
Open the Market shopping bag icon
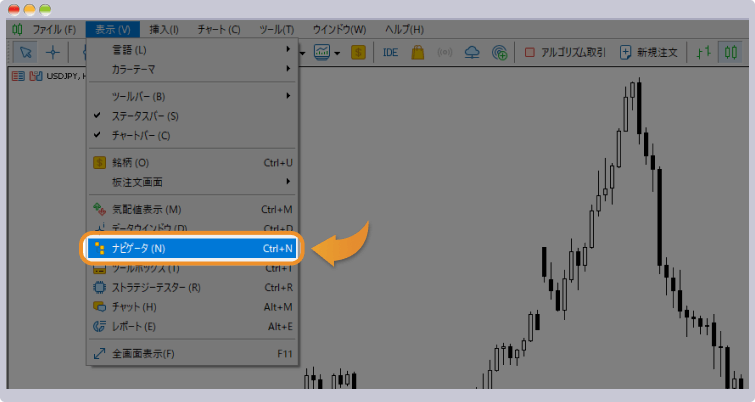tap(418, 53)
